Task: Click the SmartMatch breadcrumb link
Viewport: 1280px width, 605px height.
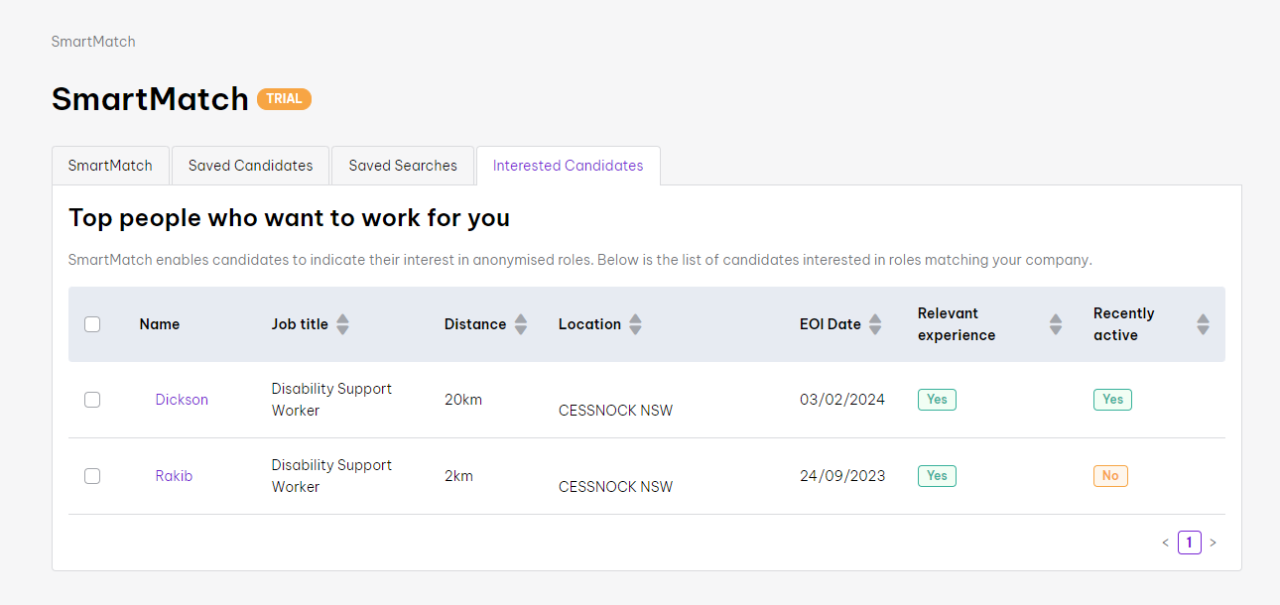Action: click(x=93, y=42)
